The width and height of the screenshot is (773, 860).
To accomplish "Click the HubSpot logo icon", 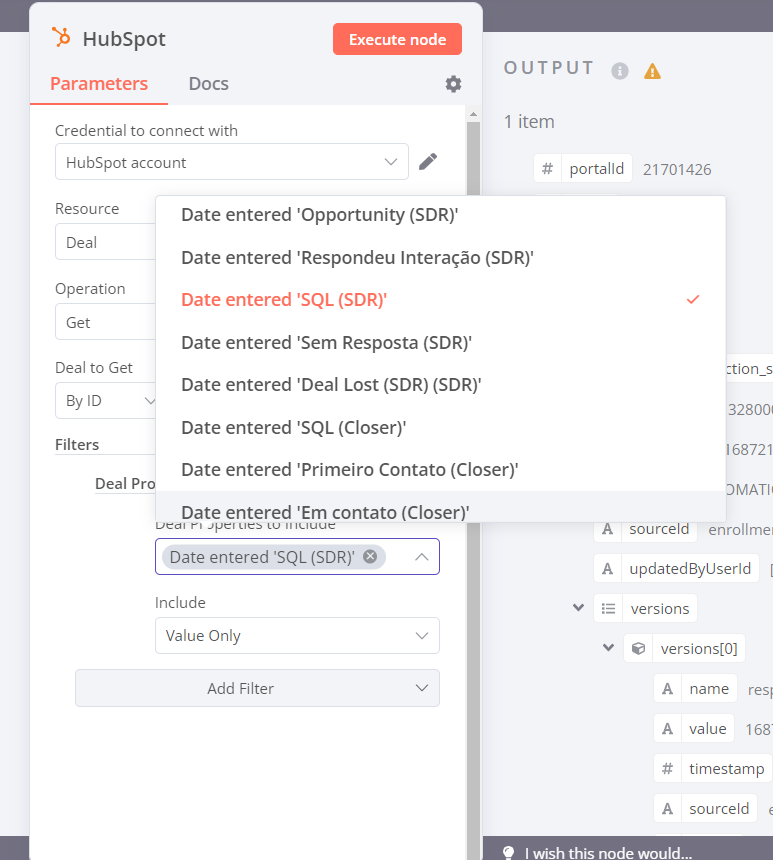I will tap(61, 38).
